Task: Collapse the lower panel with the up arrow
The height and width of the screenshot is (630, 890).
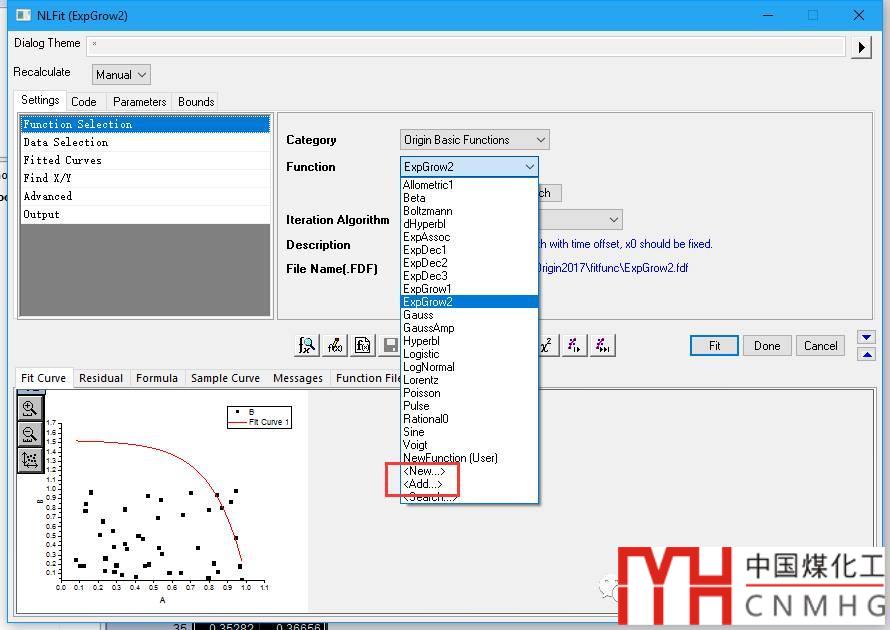Action: 867,354
